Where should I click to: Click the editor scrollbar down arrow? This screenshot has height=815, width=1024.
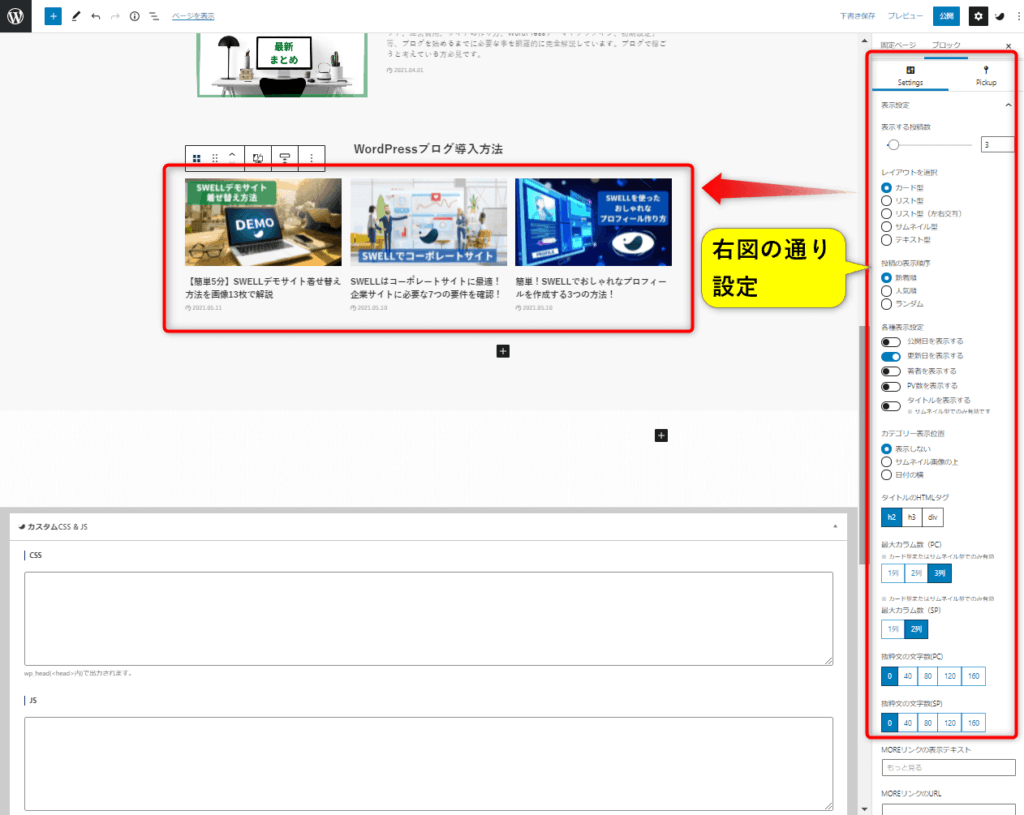point(864,809)
